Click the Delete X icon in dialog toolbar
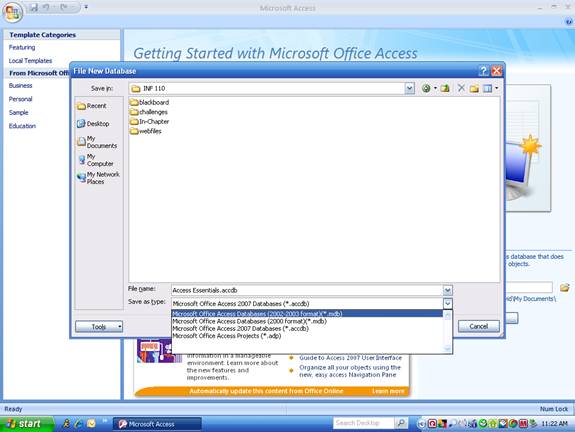 (461, 88)
